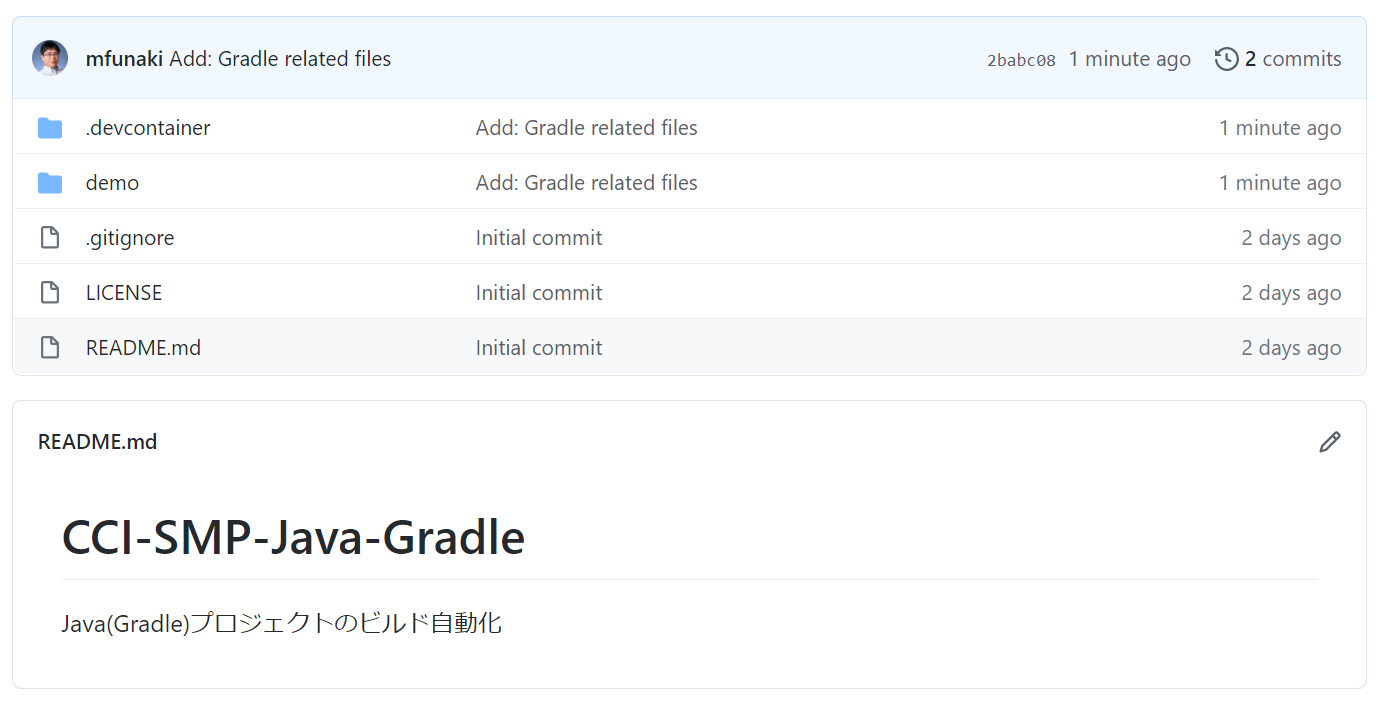This screenshot has width=1379, height=709.
Task: Click '2 days ago' beside README.md
Action: [1291, 347]
